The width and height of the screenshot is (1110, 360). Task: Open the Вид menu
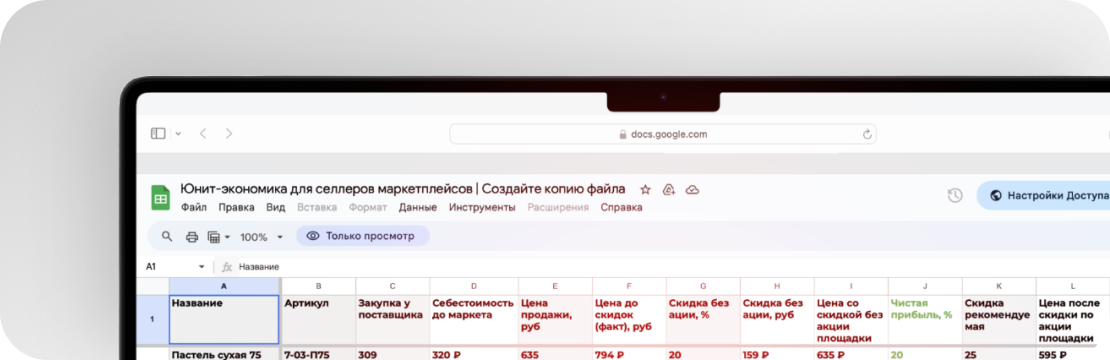(275, 207)
